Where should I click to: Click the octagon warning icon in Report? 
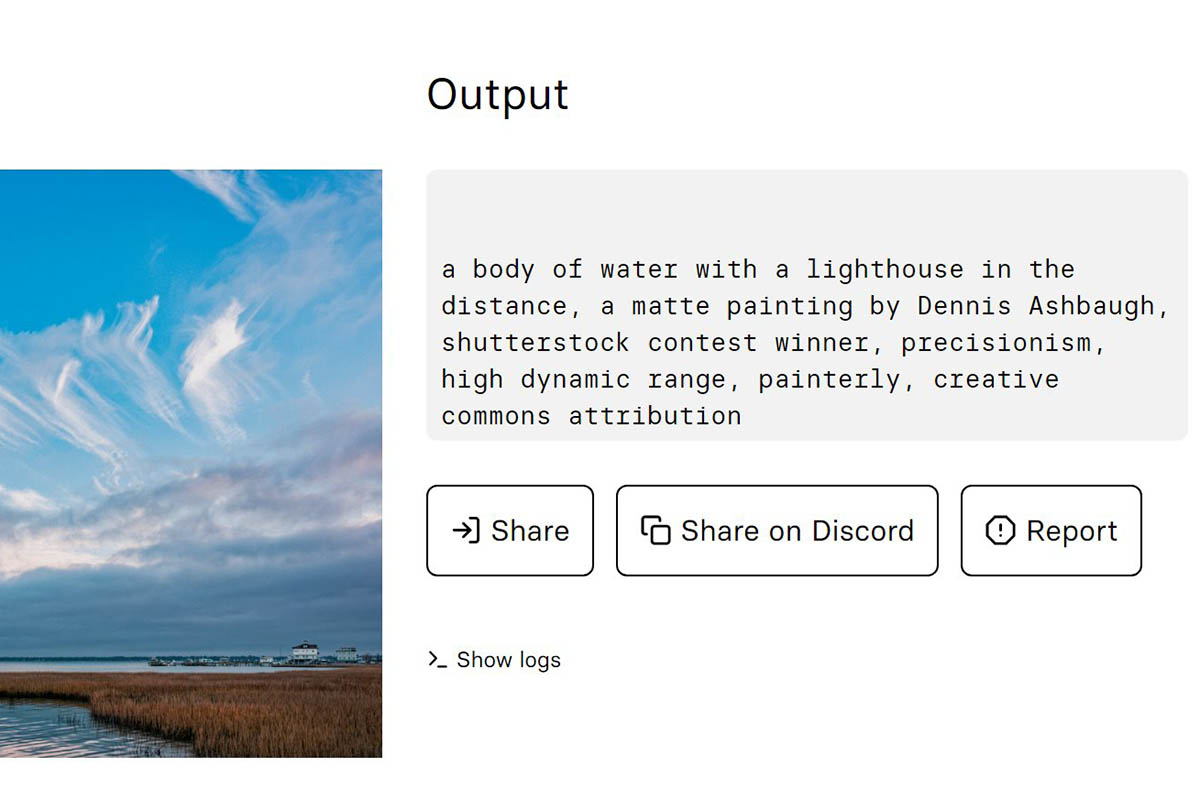[1000, 530]
